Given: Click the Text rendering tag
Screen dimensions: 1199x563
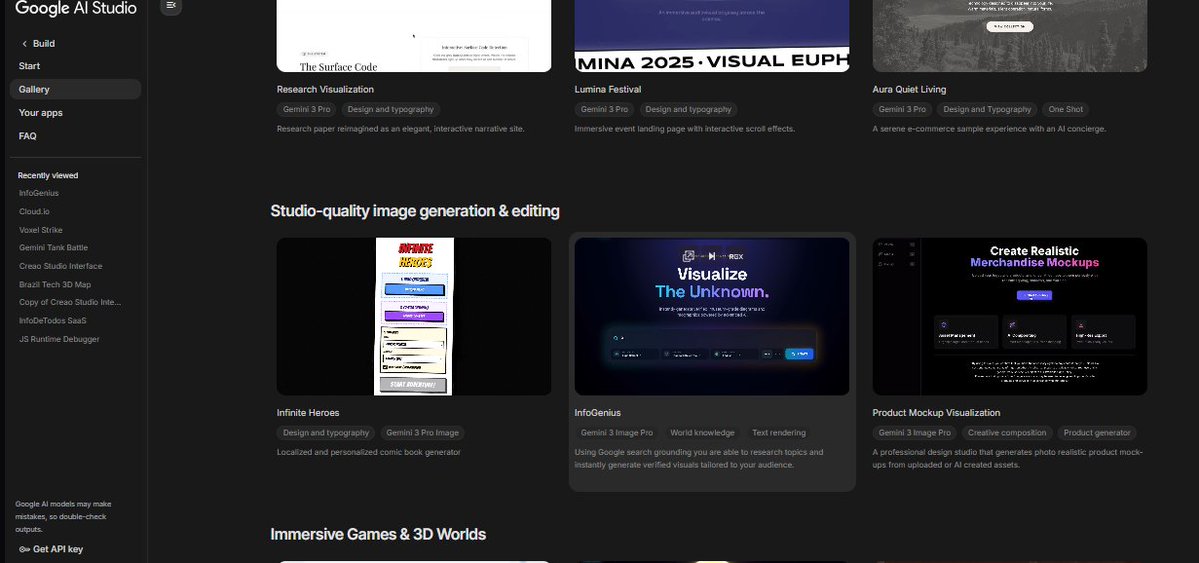Looking at the screenshot, I should (778, 433).
